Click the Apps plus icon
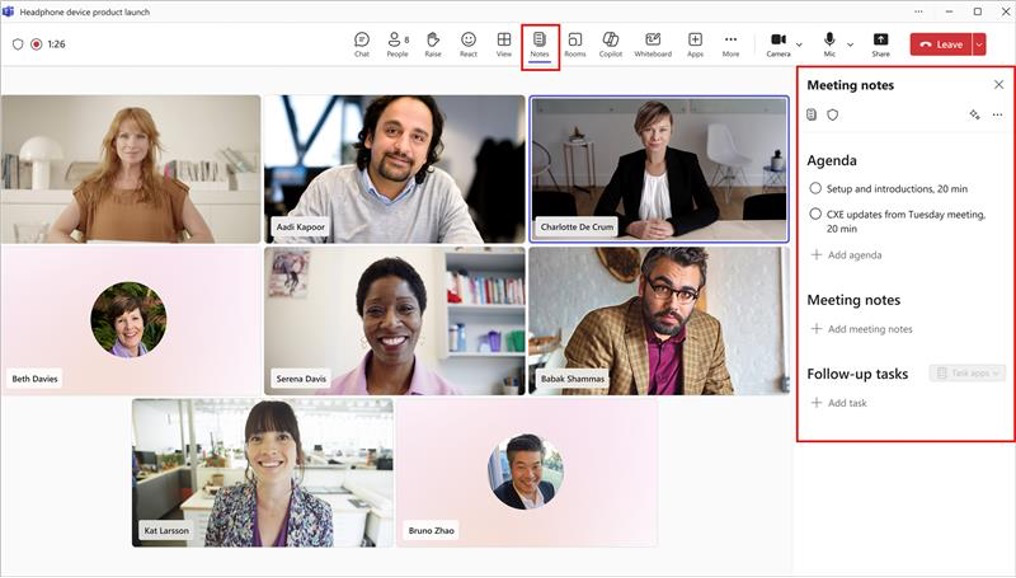 click(x=695, y=40)
